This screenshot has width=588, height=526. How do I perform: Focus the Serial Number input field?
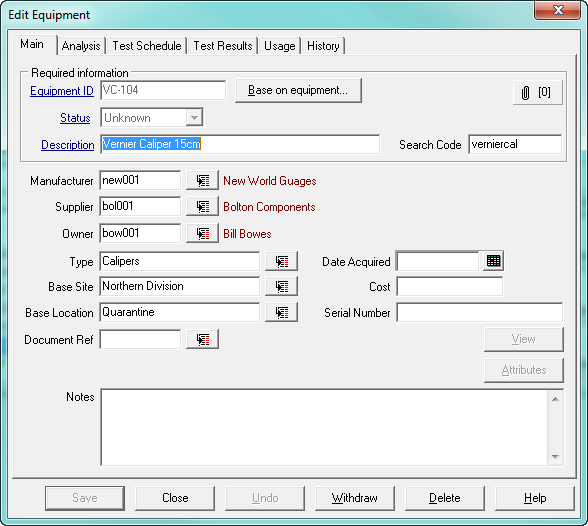480,312
